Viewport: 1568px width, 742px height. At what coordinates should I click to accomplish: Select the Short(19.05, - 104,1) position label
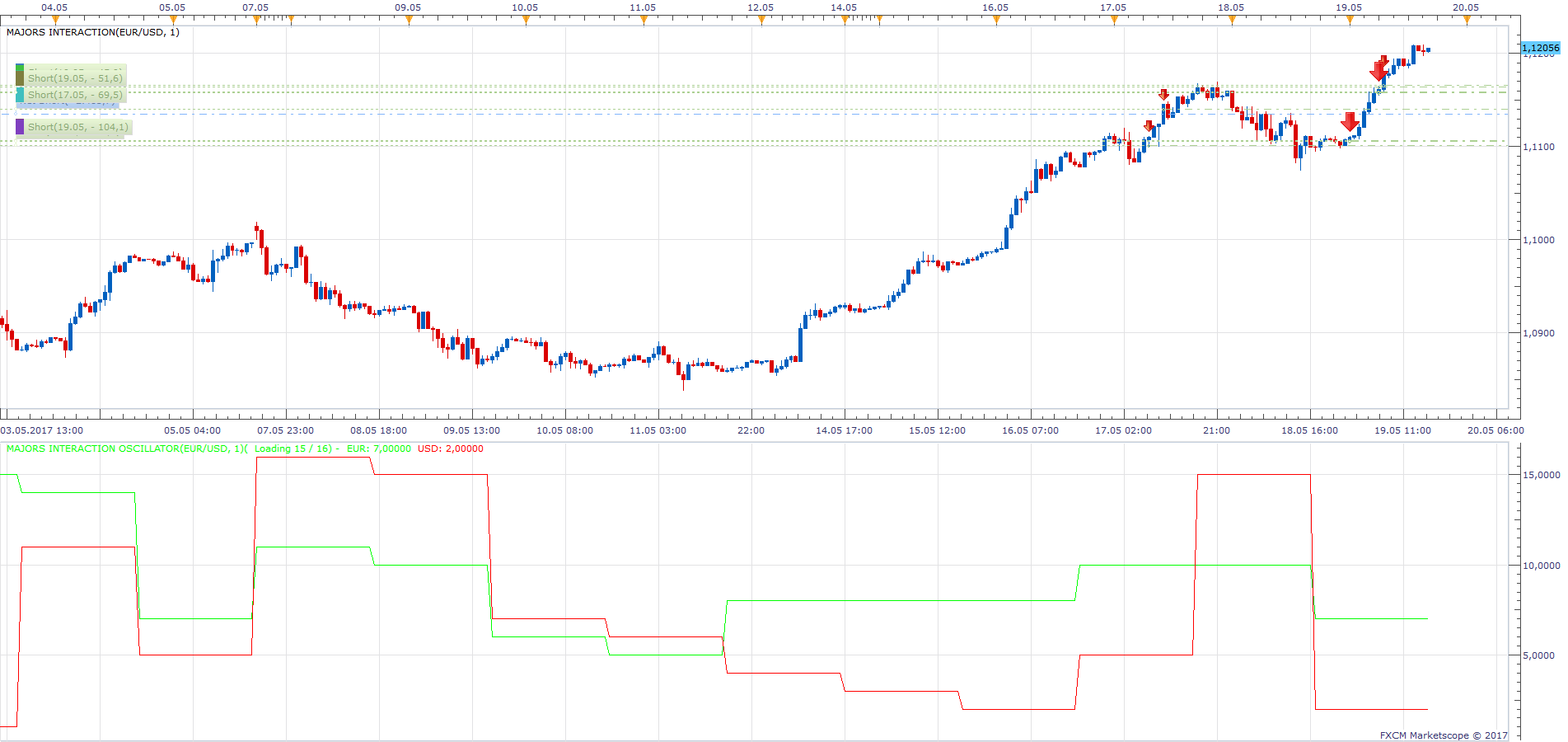click(78, 127)
